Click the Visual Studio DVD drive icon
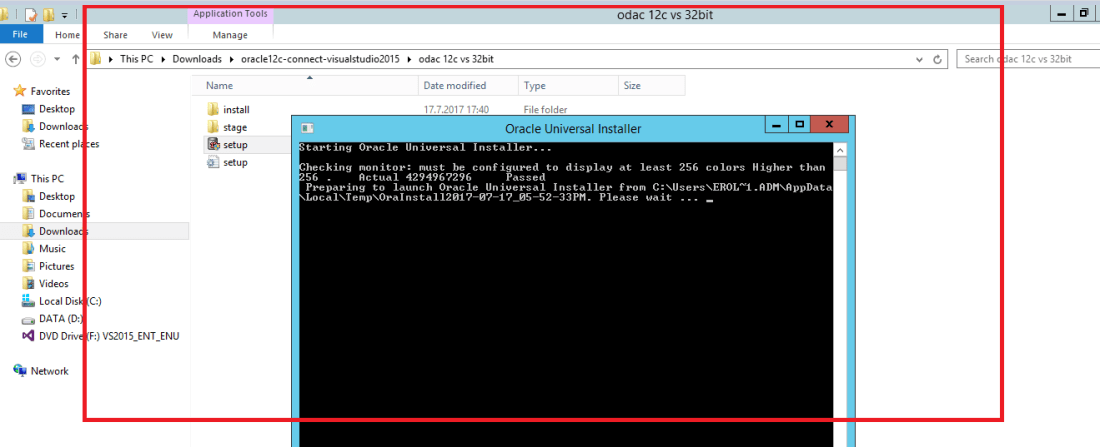Viewport: 1100px width, 447px height. click(28, 336)
